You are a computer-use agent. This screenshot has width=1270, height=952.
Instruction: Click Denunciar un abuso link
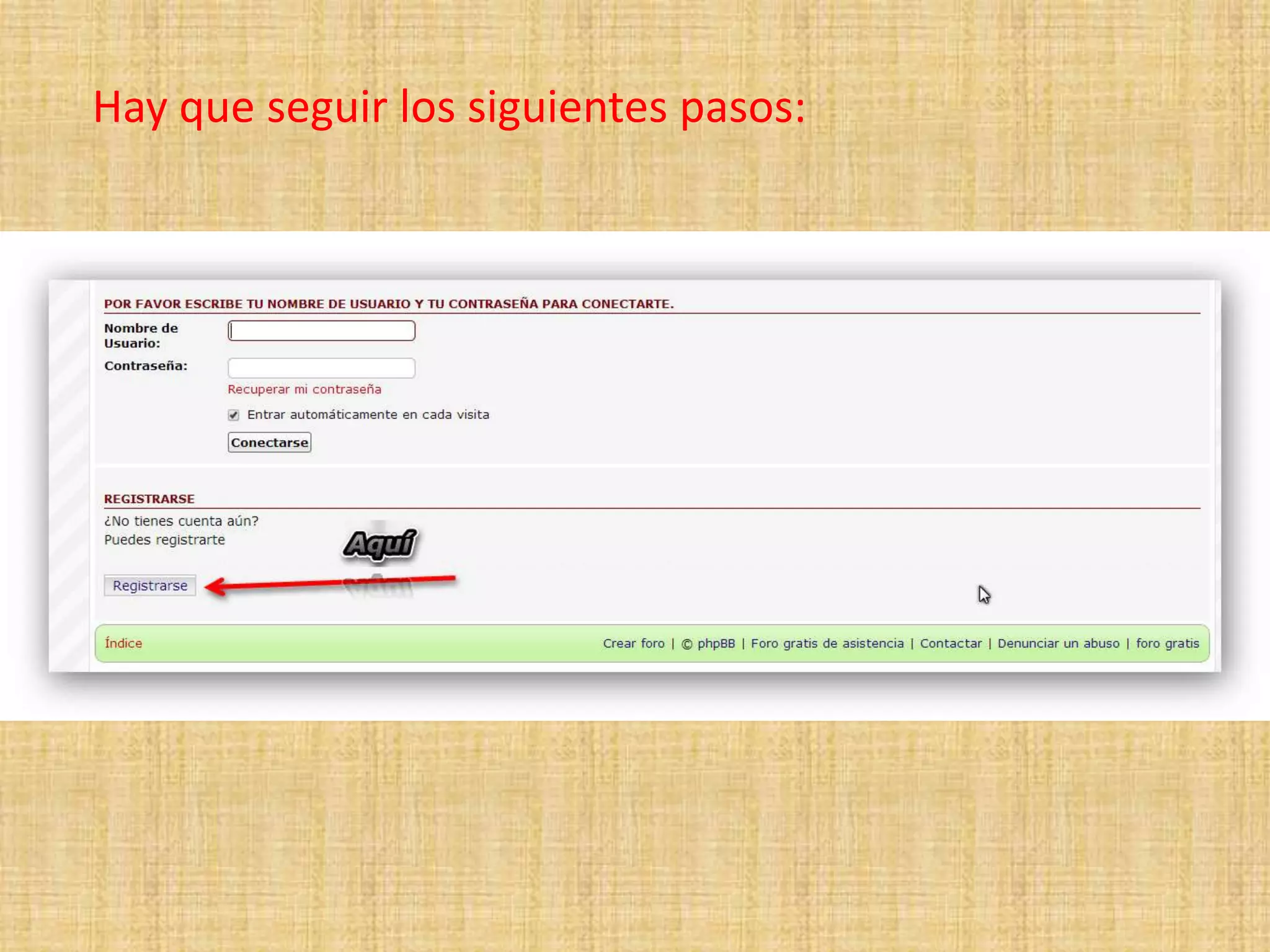(1059, 643)
